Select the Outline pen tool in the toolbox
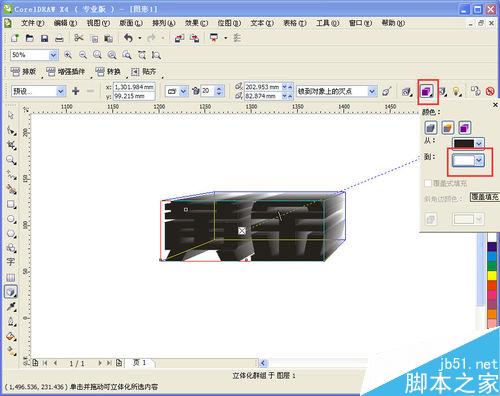This screenshot has height=396, width=500. pos(11,322)
